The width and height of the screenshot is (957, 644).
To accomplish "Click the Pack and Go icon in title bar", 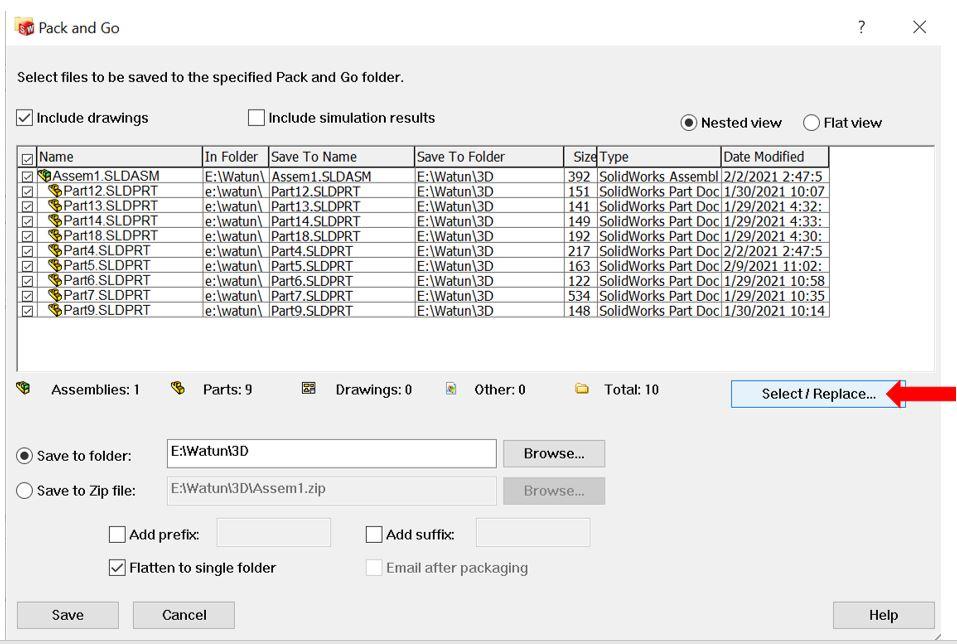I will pyautogui.click(x=25, y=28).
